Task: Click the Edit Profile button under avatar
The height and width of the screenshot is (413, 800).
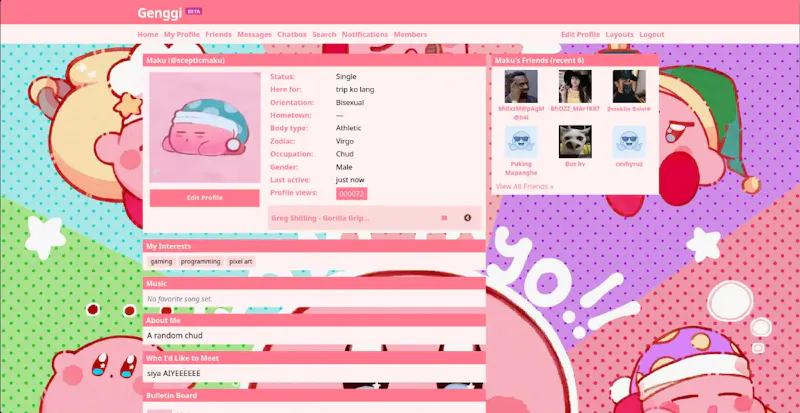Action: tap(205, 198)
